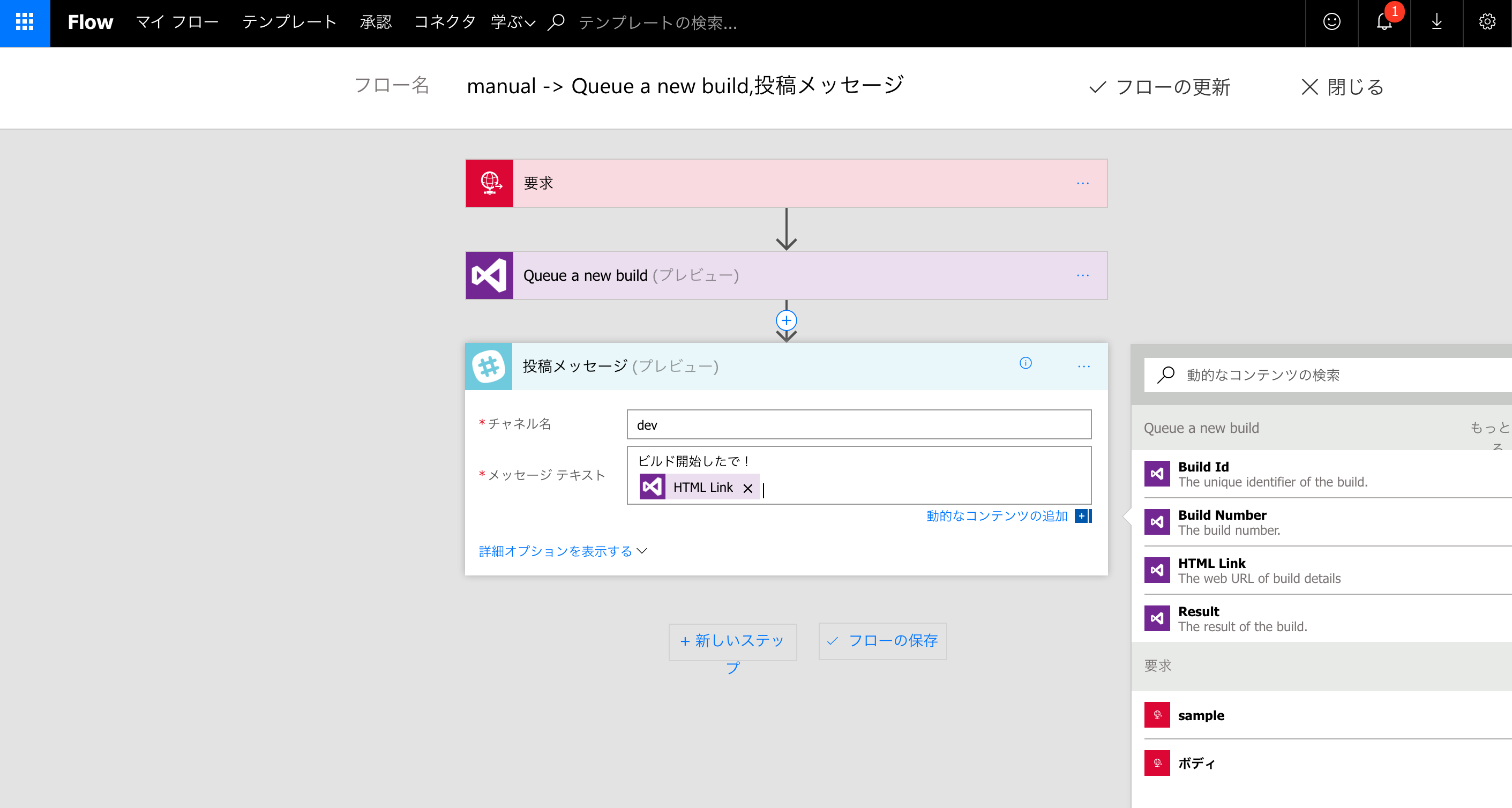Click the HTML Link item icon in panel
This screenshot has width=1512, height=808.
coord(1157,570)
